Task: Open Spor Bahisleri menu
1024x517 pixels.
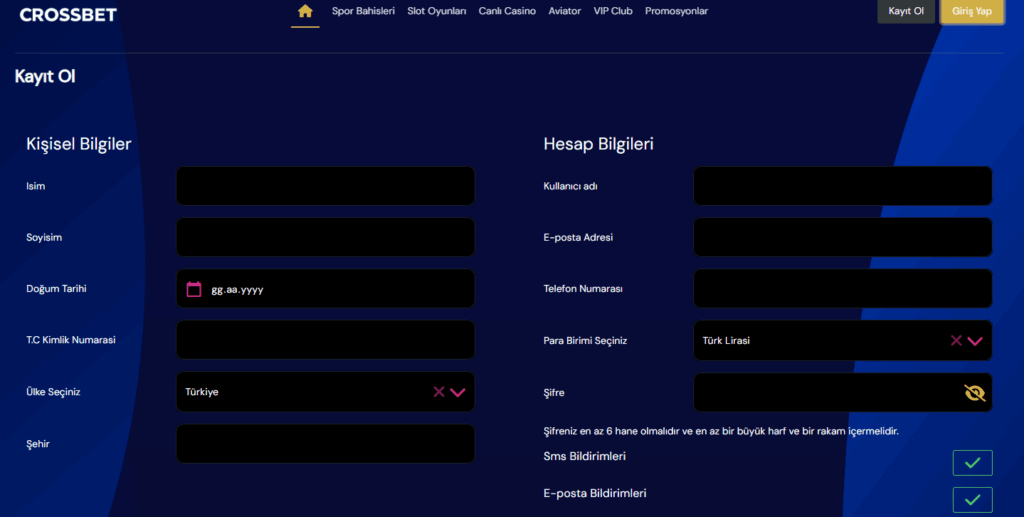Action: point(363,11)
